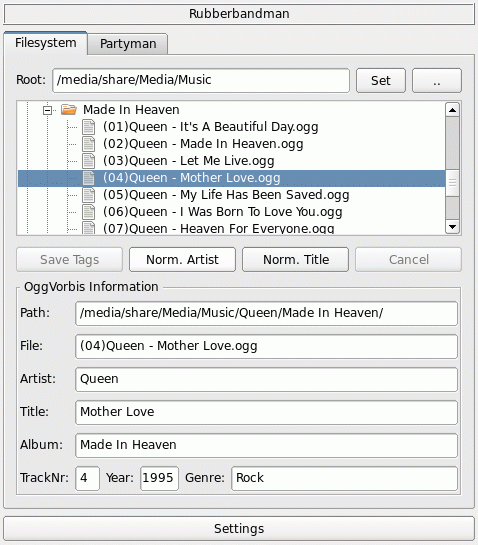Screen dimensions: 478x545
Task: Click into the Path field
Action: (x=266, y=314)
